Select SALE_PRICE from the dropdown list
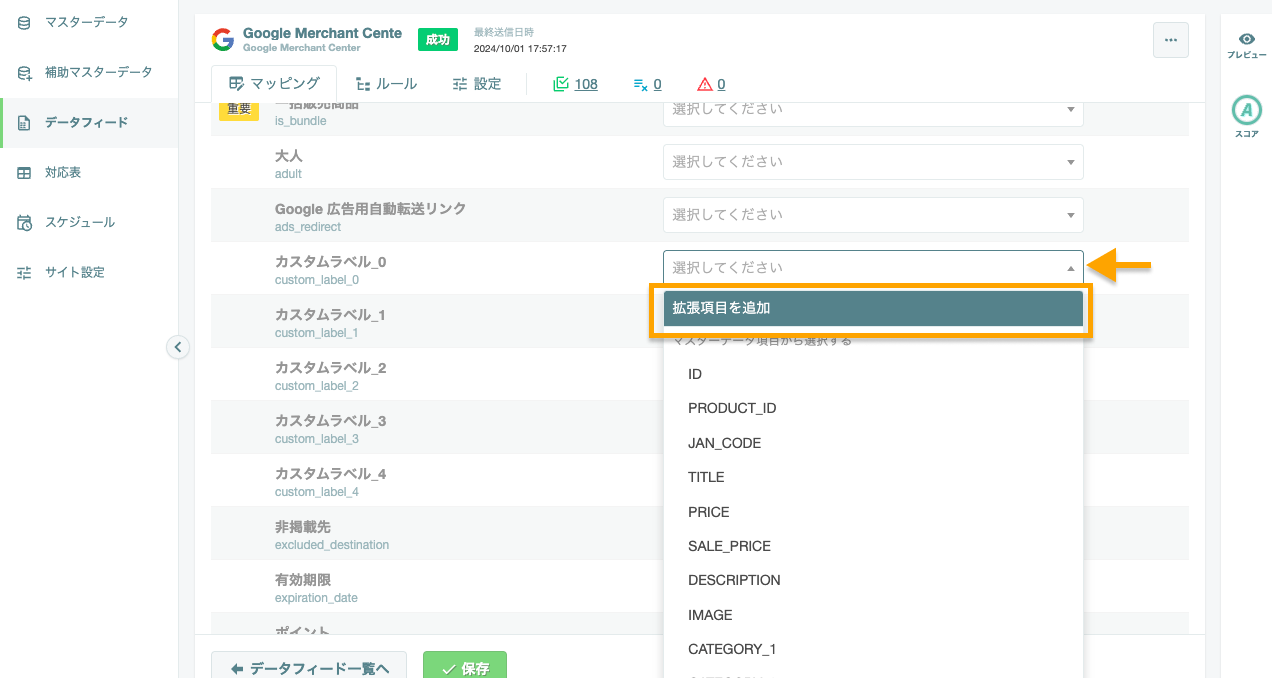This screenshot has width=1272, height=678. (x=873, y=546)
